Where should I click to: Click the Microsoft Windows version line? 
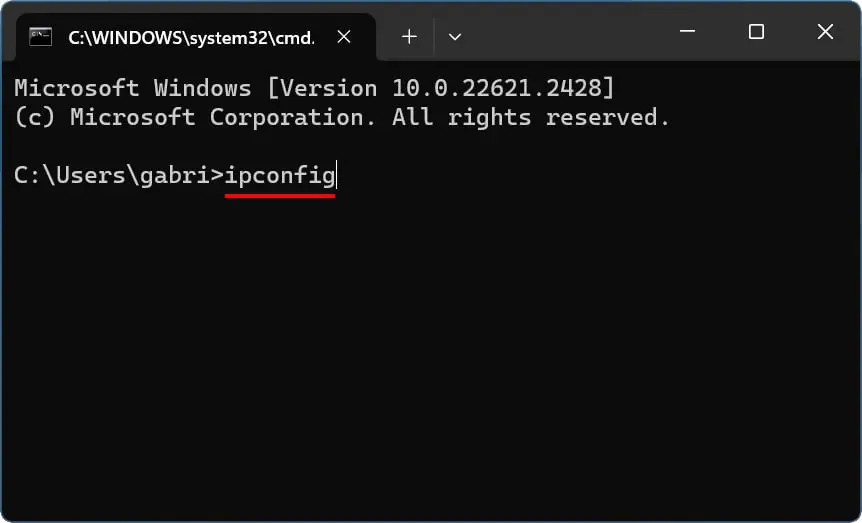click(x=314, y=88)
